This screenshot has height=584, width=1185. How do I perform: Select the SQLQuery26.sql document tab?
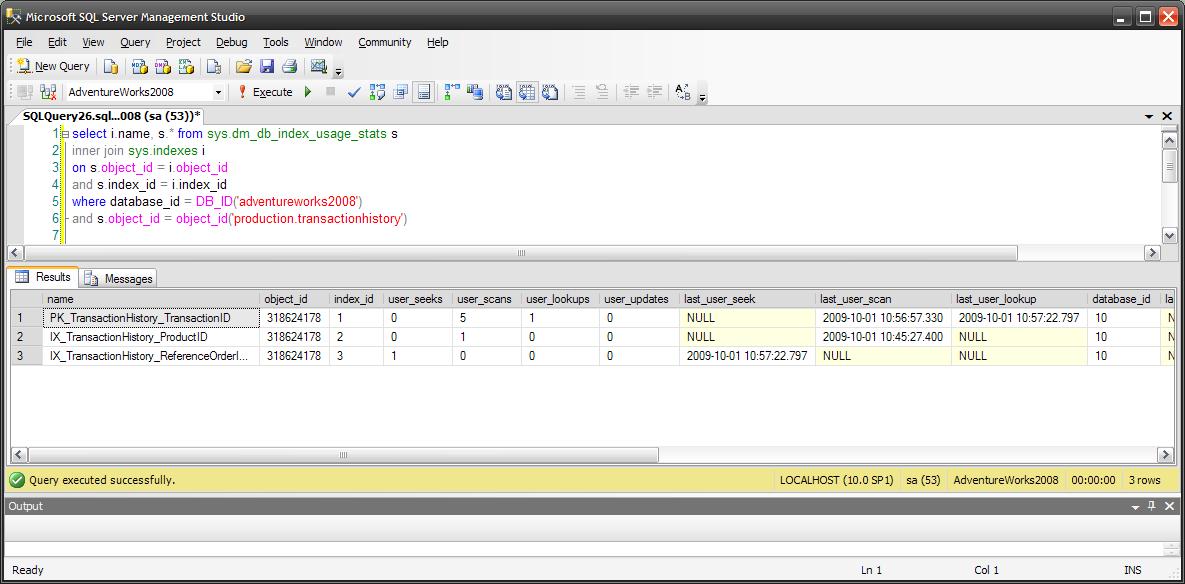(x=112, y=116)
